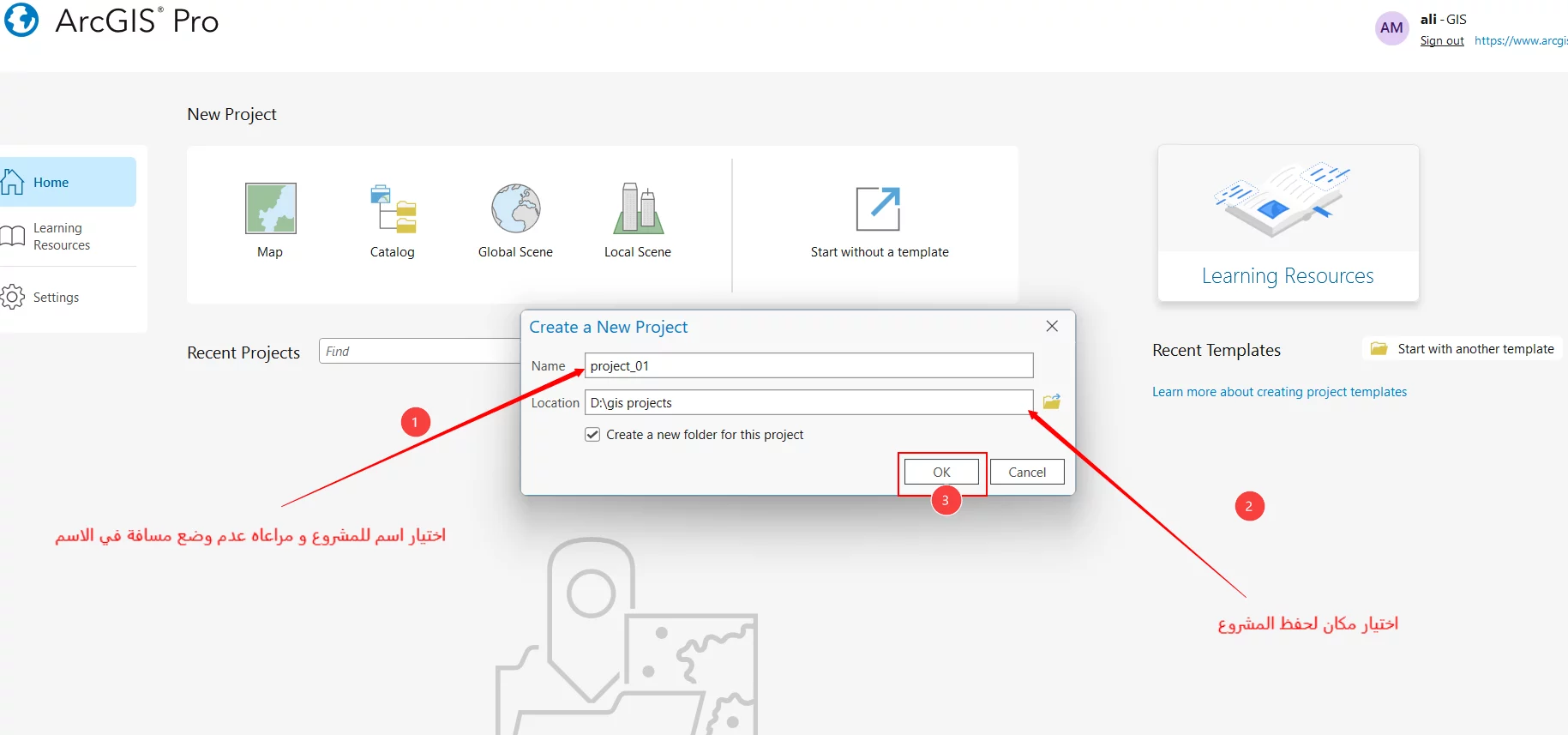Click the Learning Resources book icon in sidebar
This screenshot has height=735, width=1568.
click(x=13, y=236)
